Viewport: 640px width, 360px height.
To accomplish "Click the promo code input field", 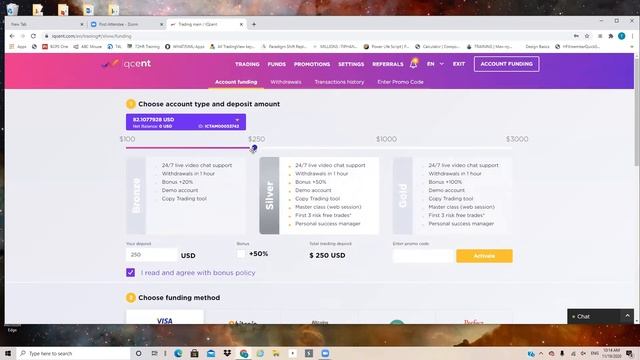I will point(423,256).
